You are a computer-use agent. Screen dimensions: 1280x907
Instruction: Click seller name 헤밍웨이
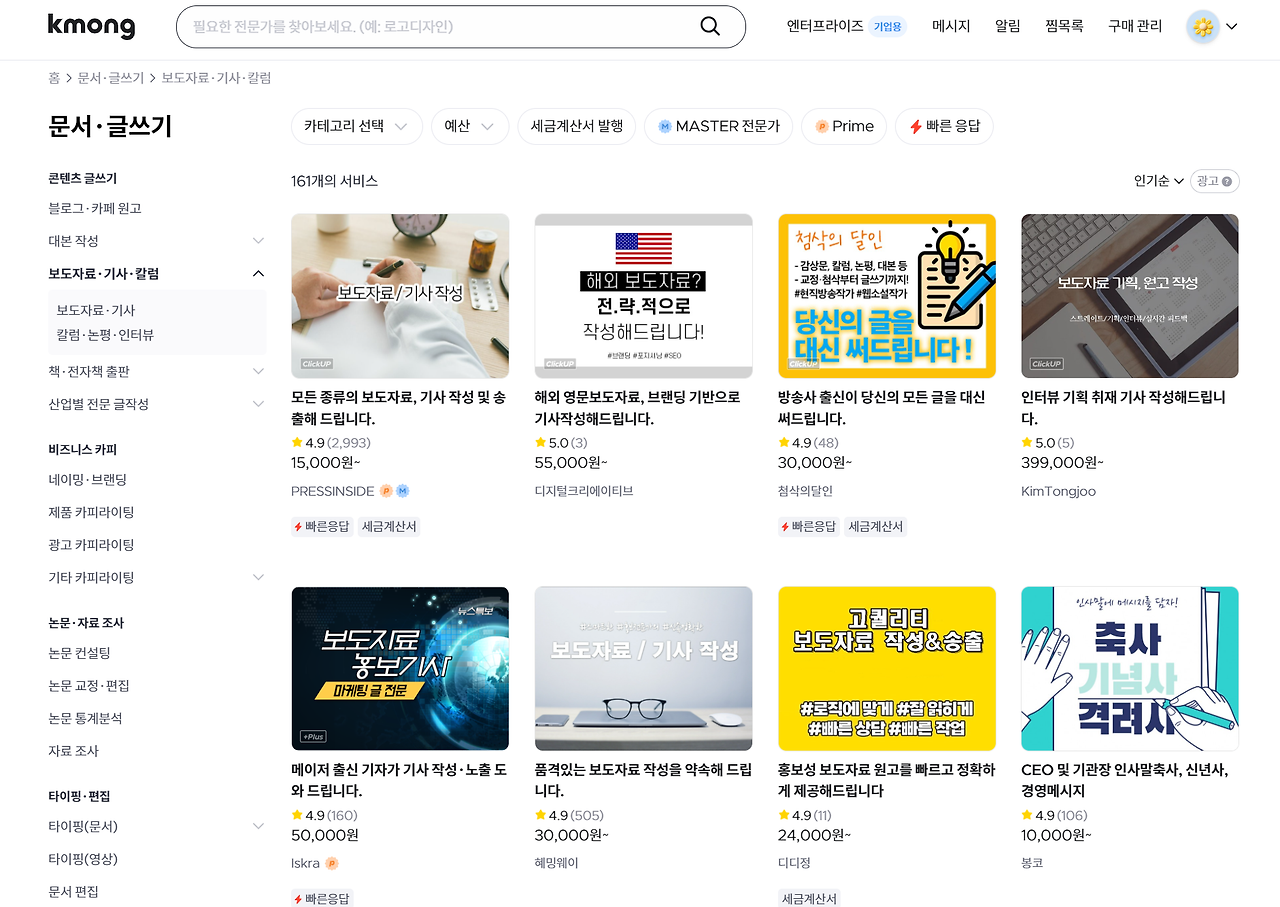[557, 863]
